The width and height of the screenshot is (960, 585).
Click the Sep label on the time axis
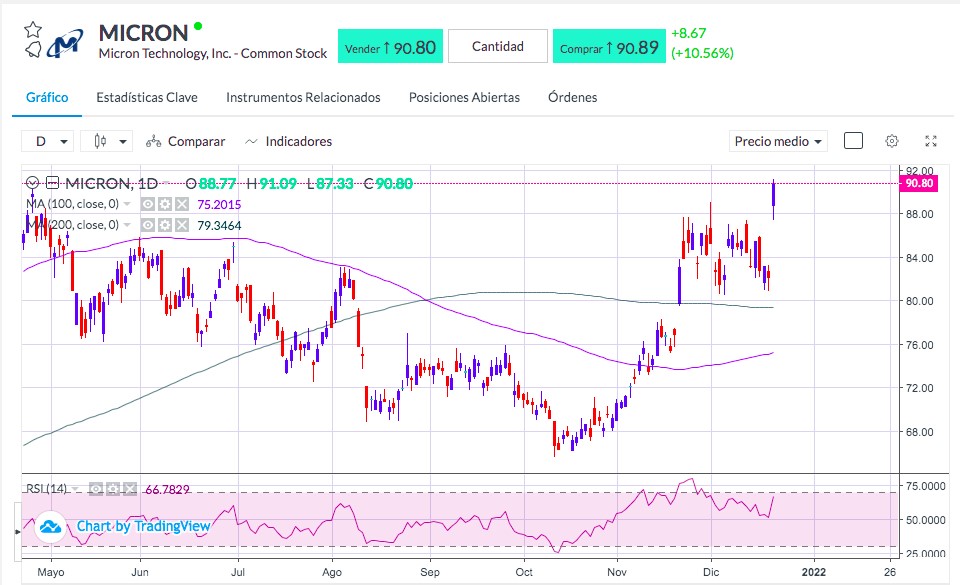(x=430, y=572)
